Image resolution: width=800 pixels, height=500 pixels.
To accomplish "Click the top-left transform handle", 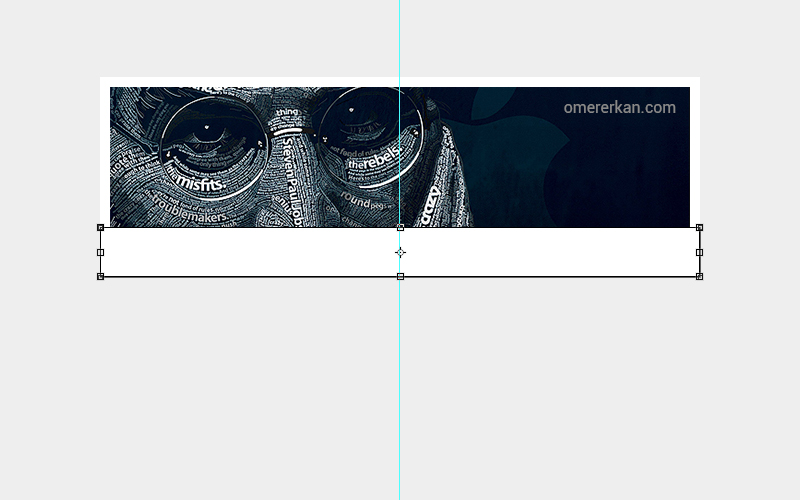I will 100,228.
